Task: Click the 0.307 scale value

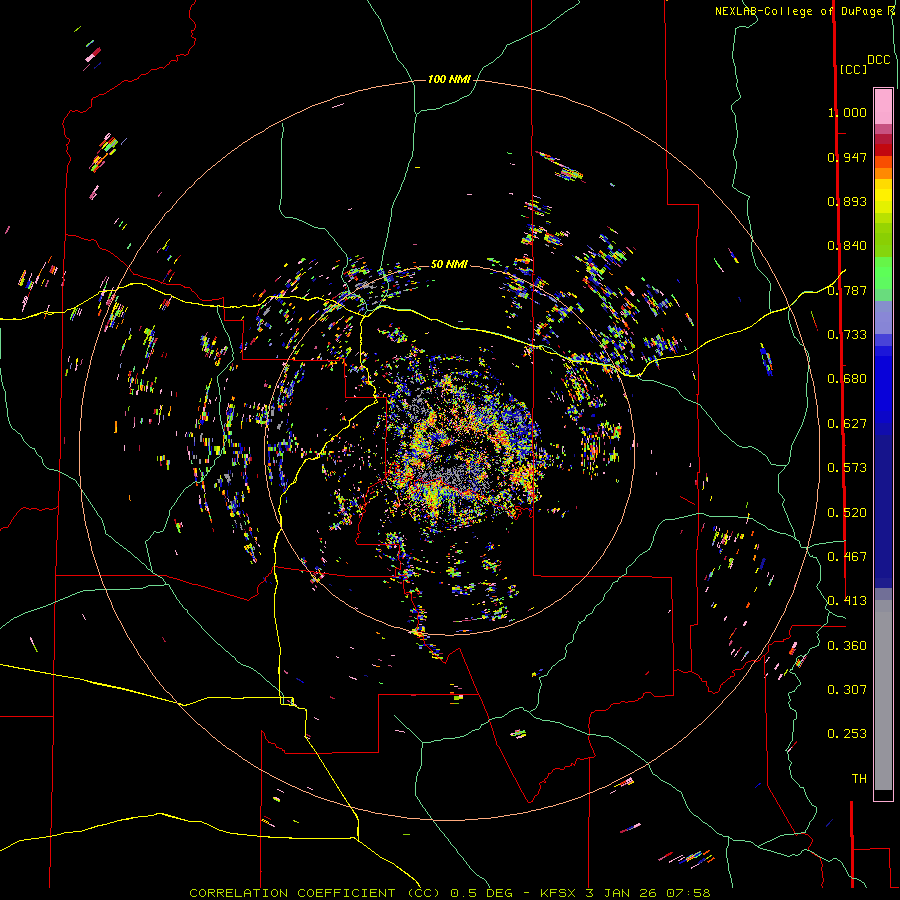Action: [847, 690]
